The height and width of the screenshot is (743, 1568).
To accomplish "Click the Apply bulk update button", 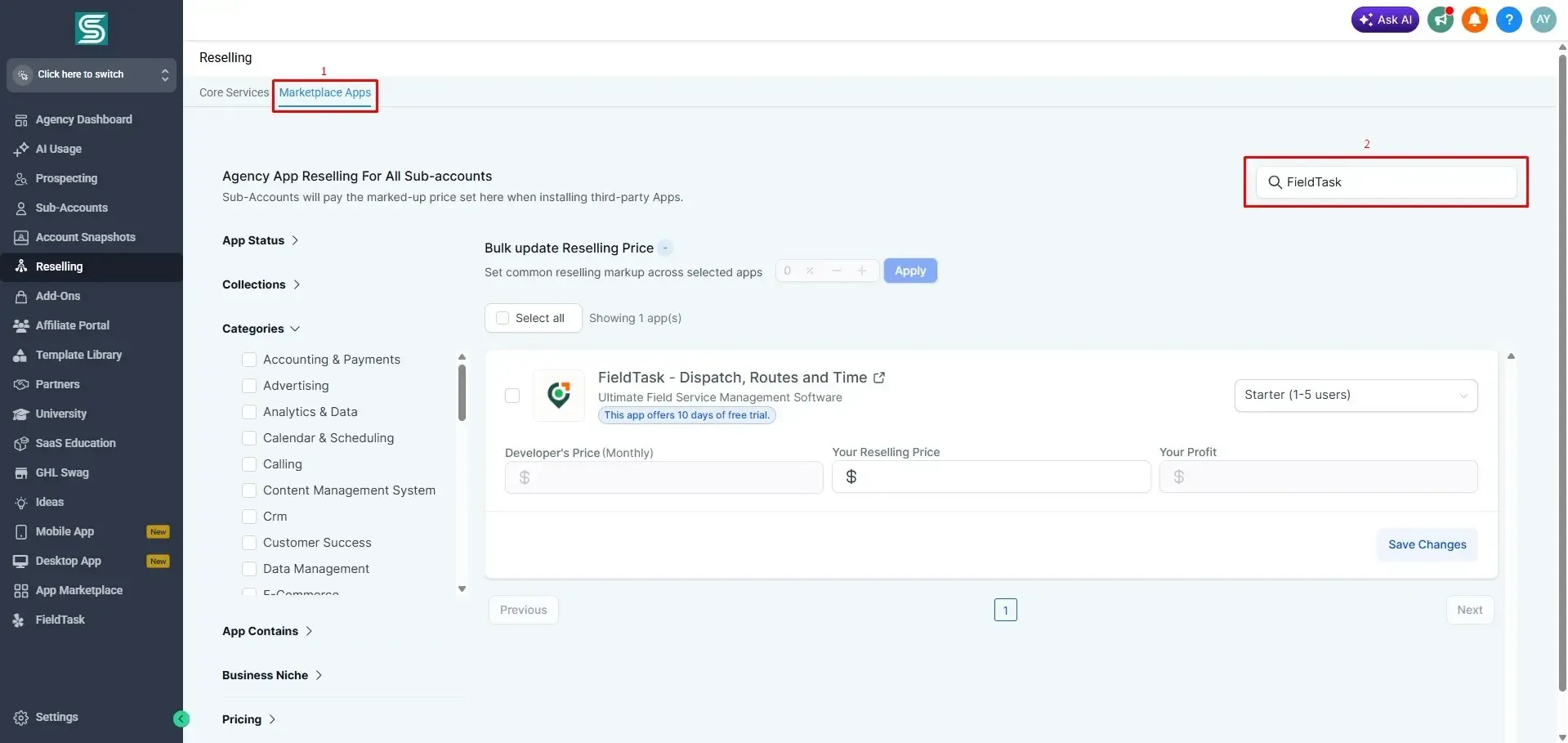I will (910, 271).
